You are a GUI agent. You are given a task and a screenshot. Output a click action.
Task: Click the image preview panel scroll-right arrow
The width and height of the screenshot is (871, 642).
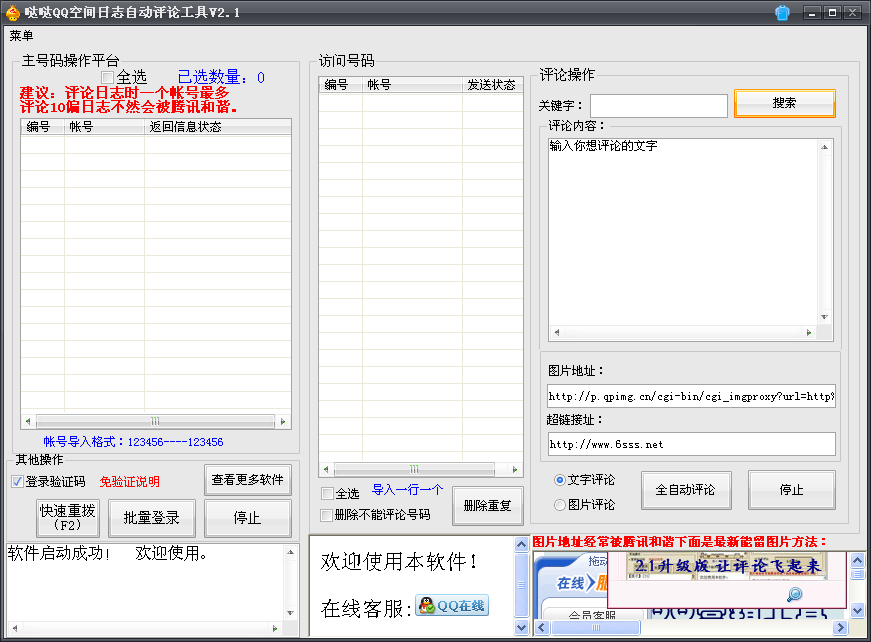[x=840, y=628]
